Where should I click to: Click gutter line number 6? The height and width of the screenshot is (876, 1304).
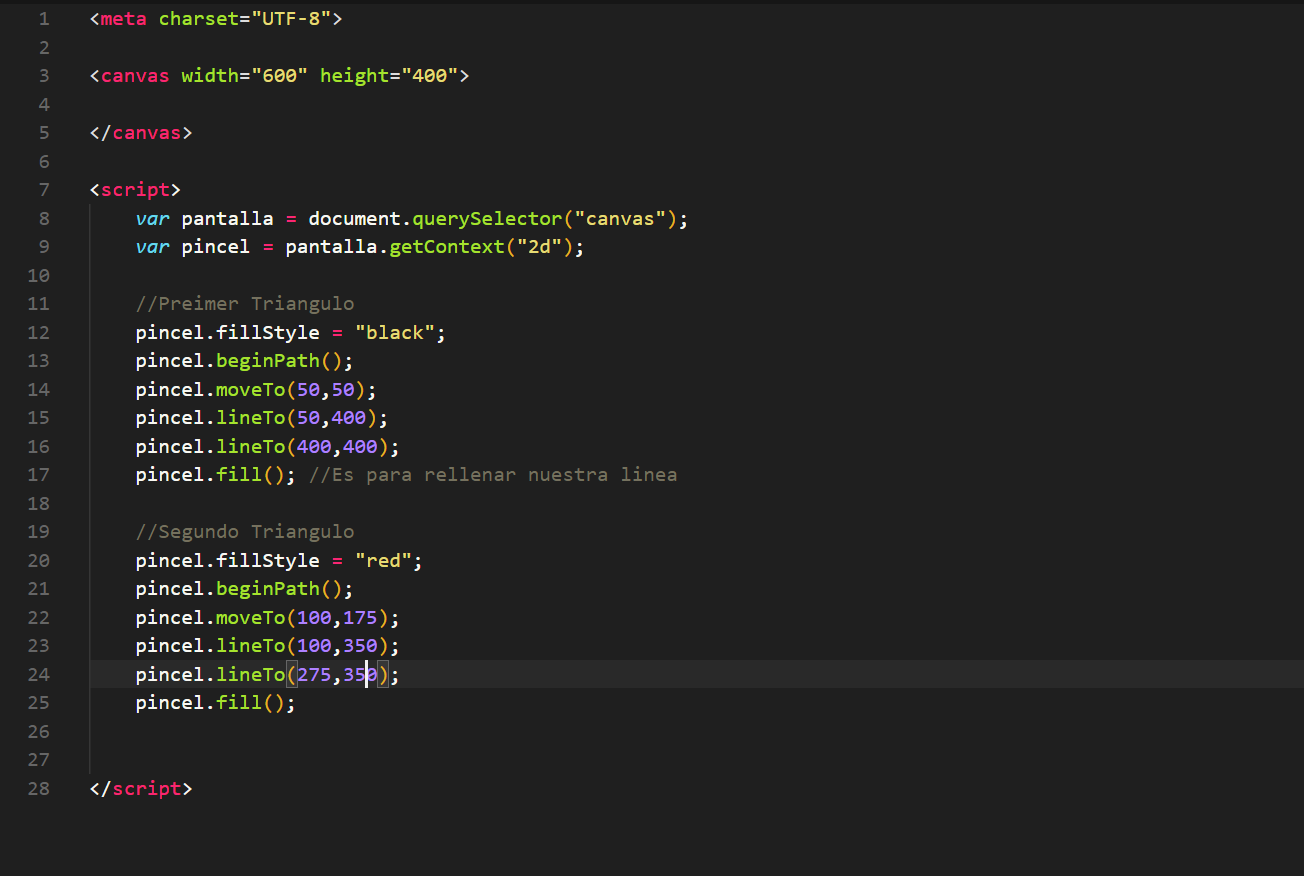pos(43,161)
